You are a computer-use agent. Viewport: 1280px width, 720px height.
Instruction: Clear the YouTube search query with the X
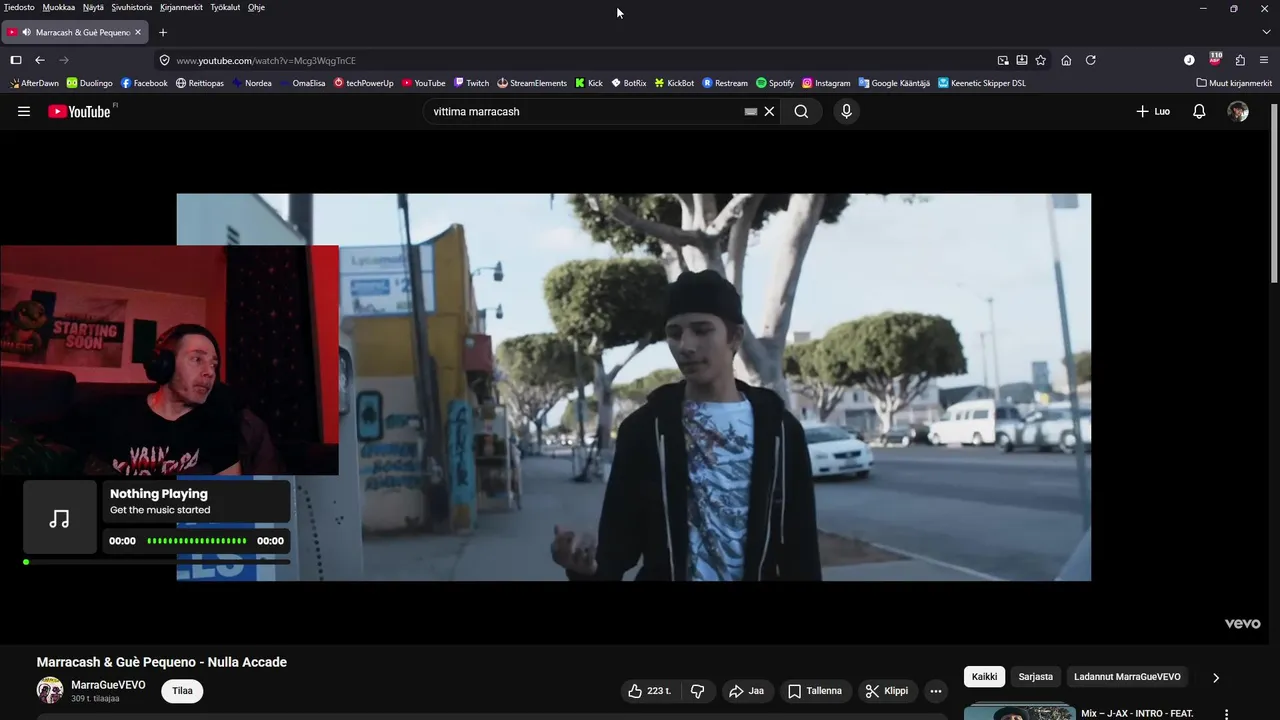point(769,112)
